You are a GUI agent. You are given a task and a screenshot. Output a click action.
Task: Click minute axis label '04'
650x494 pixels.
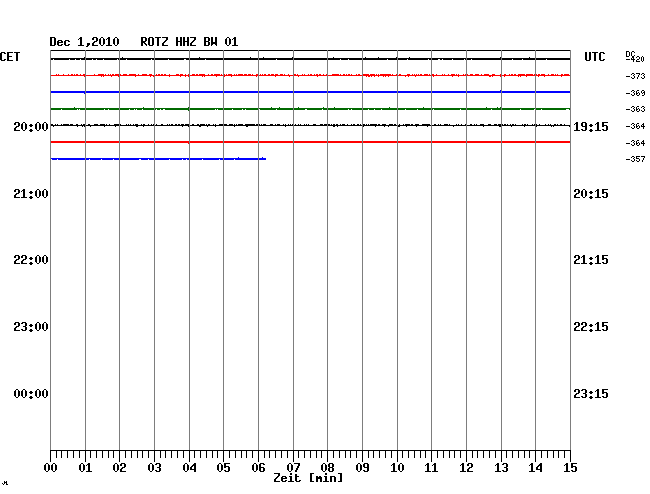[189, 468]
